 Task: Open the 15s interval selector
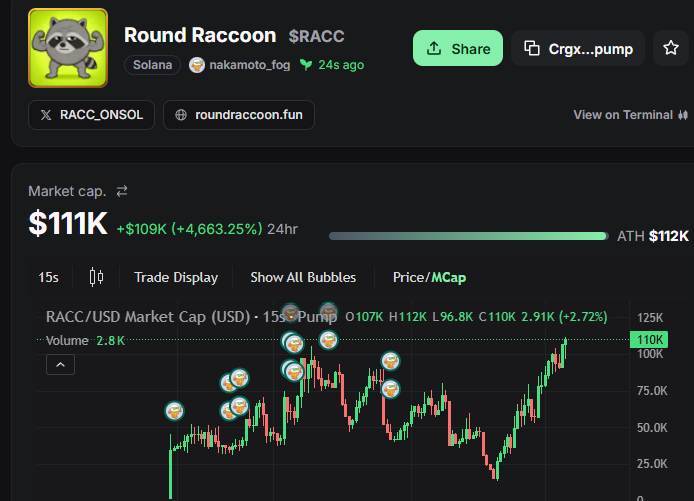tap(49, 277)
